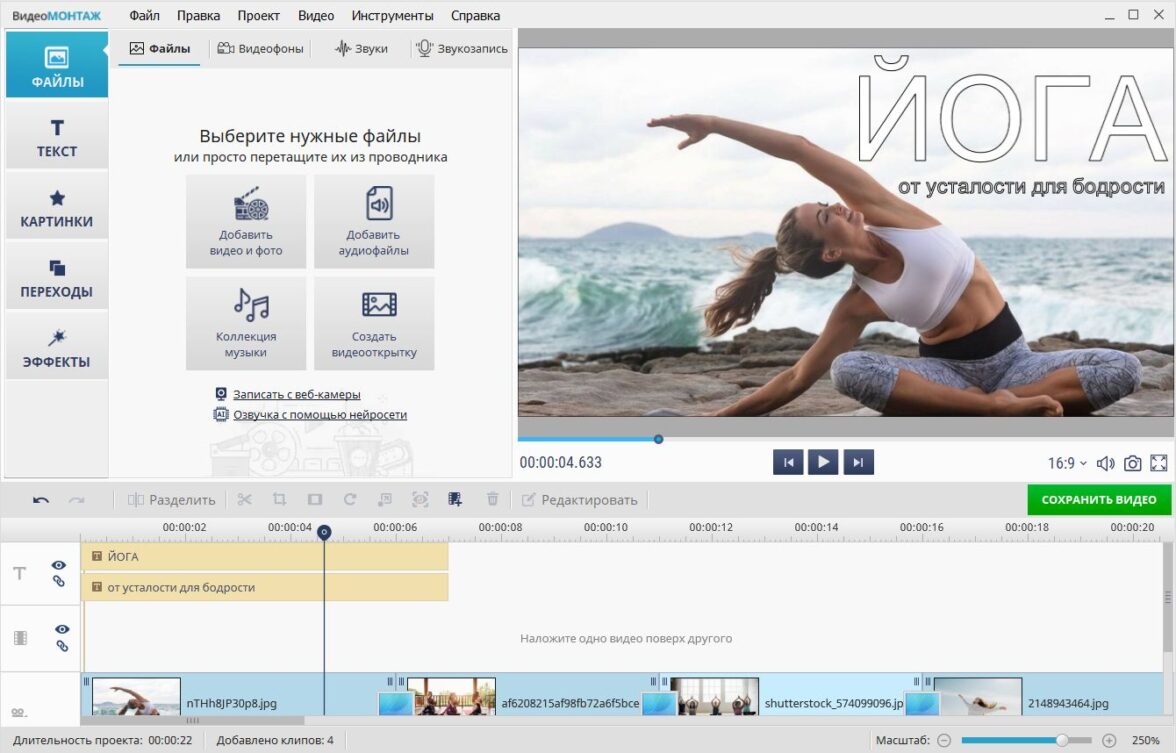
Task: Click the rotate clip icon
Action: (x=349, y=500)
